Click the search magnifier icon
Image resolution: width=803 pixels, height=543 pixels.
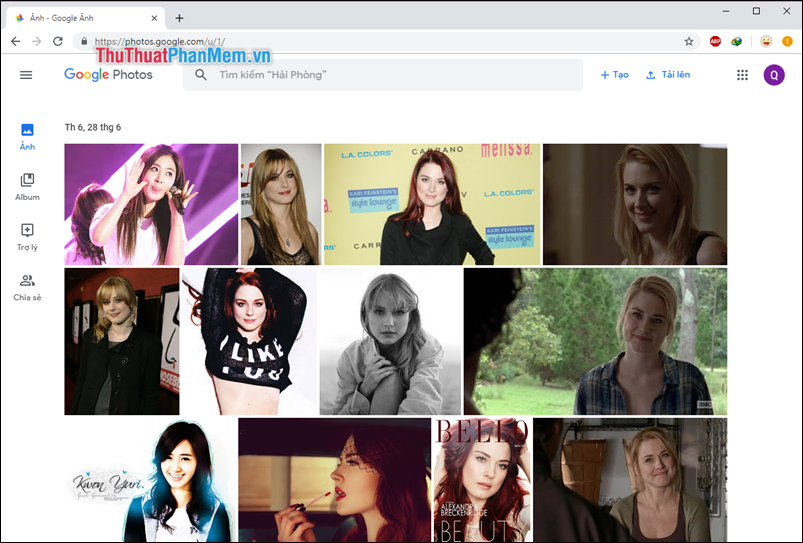point(201,75)
